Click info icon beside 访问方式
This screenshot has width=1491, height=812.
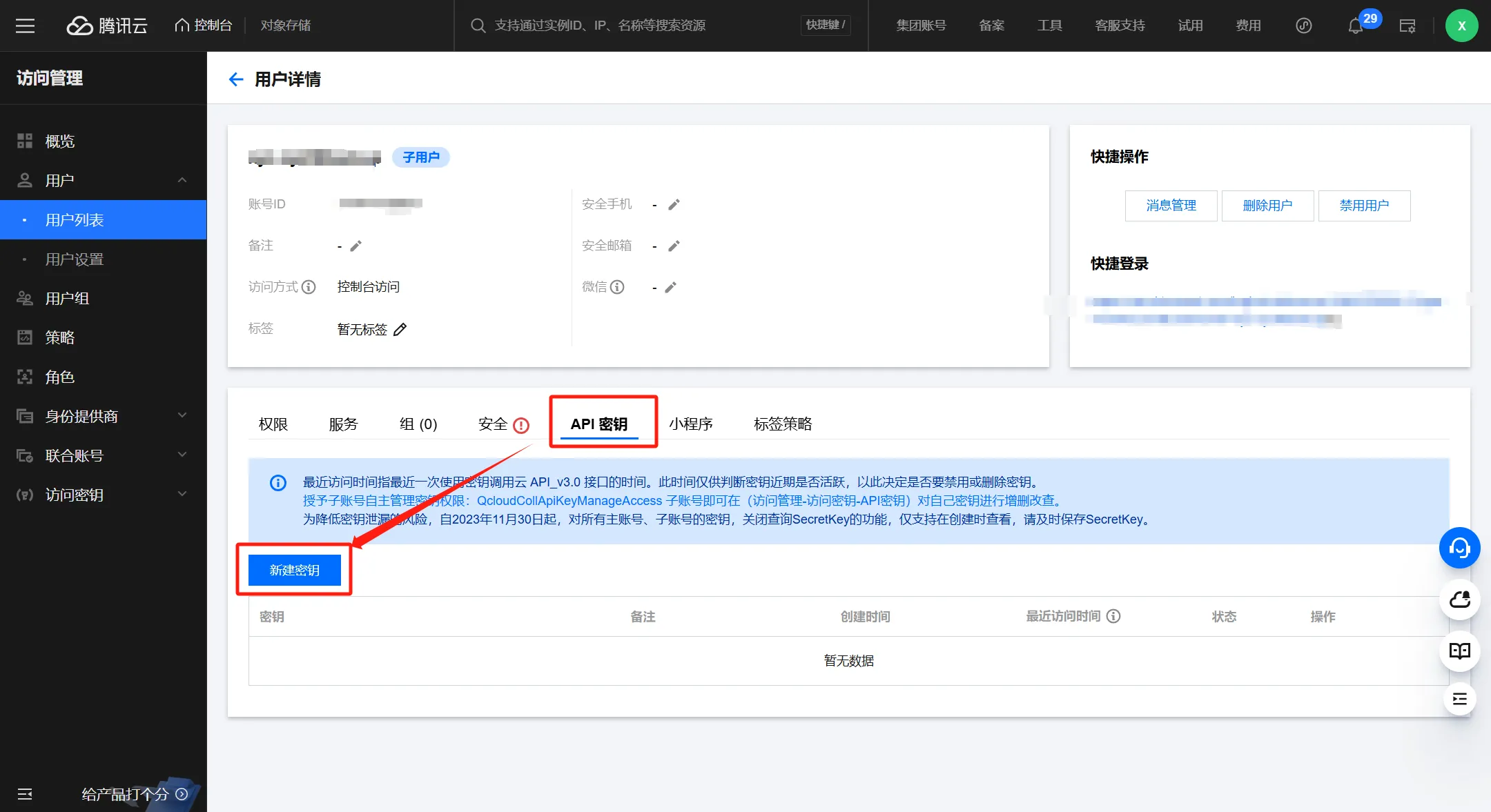pos(309,287)
